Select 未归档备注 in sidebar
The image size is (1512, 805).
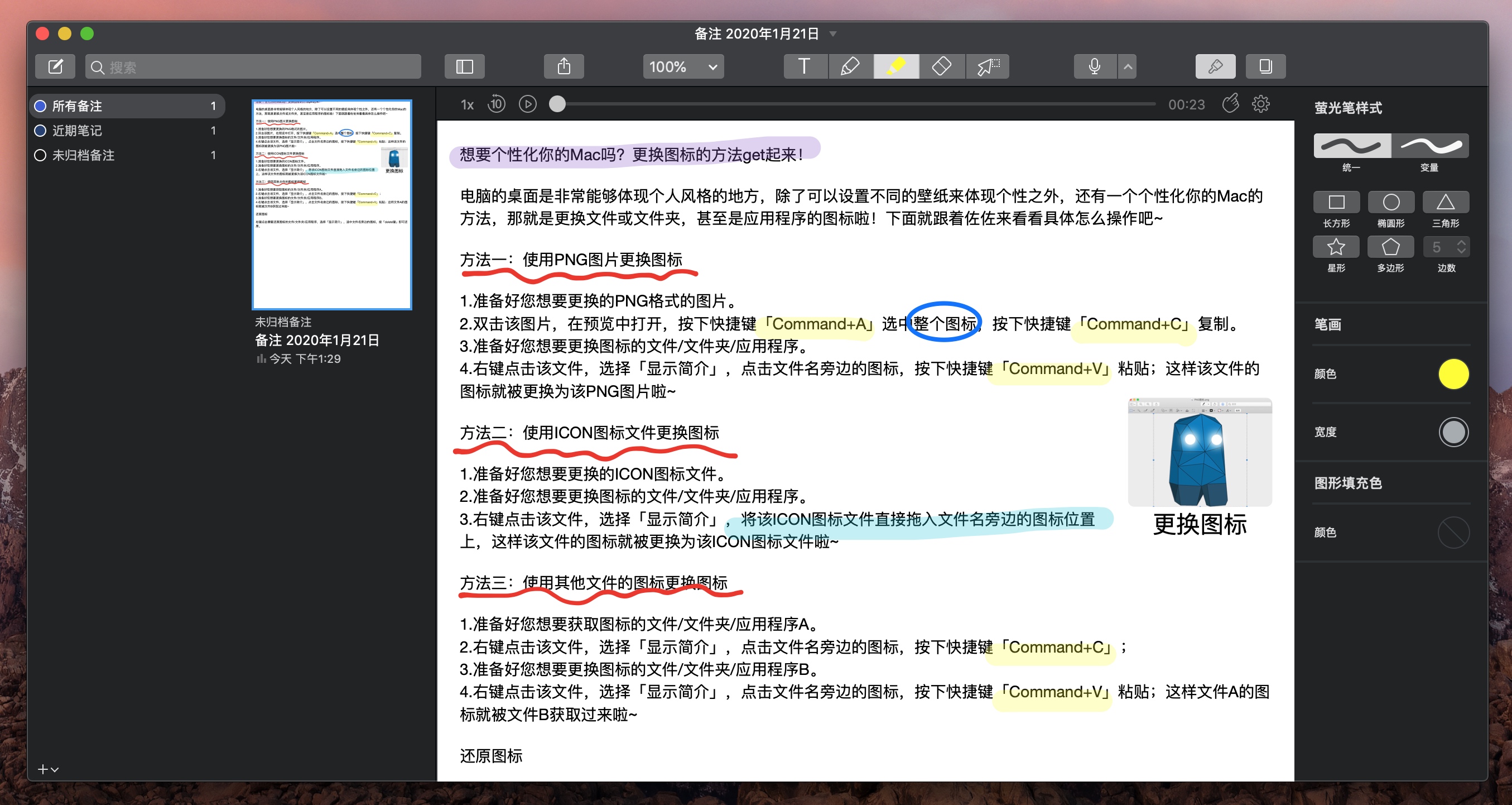(127, 155)
